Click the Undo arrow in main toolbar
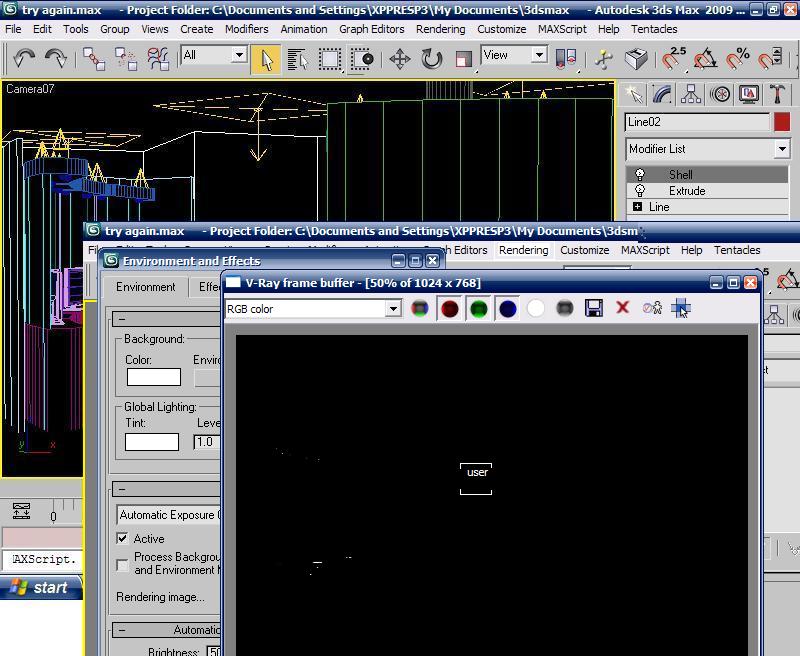 pos(23,59)
